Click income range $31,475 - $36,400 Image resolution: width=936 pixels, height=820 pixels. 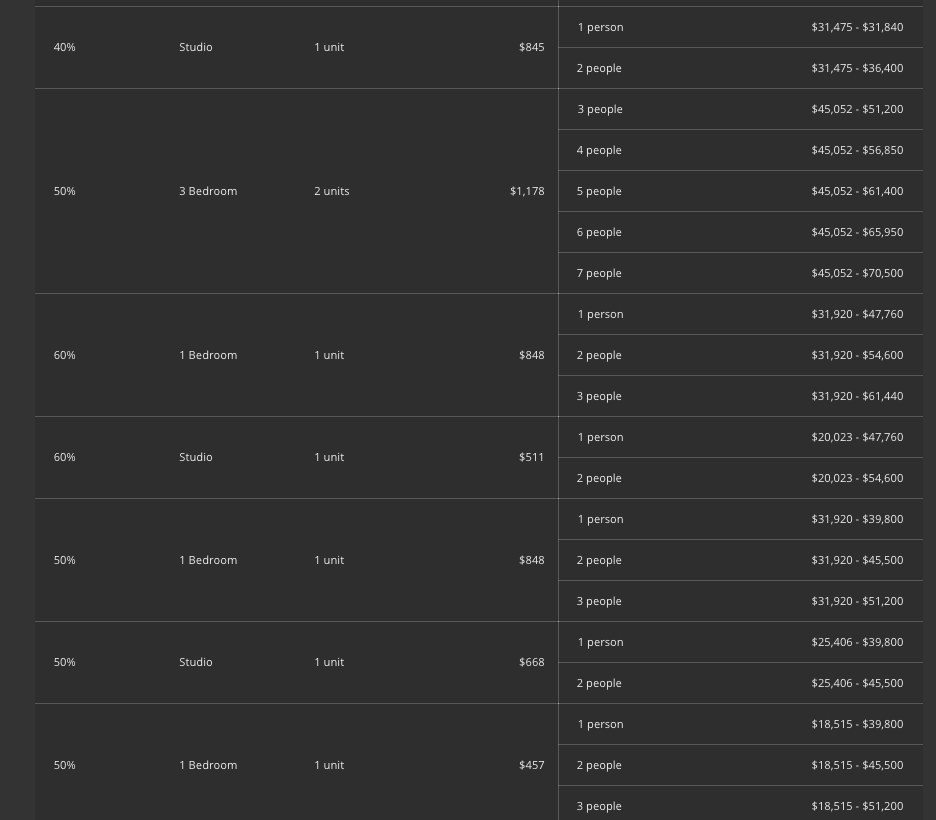(857, 68)
